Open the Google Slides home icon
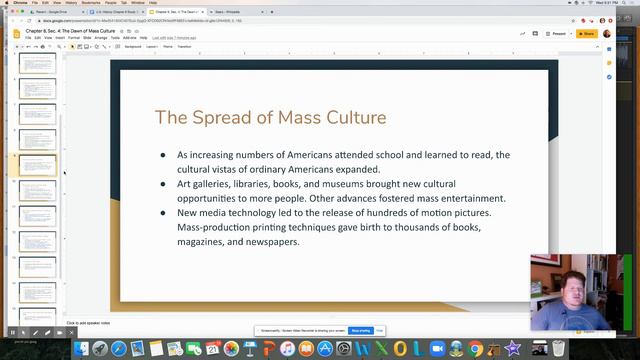The height and width of the screenshot is (360, 640). click(17, 34)
